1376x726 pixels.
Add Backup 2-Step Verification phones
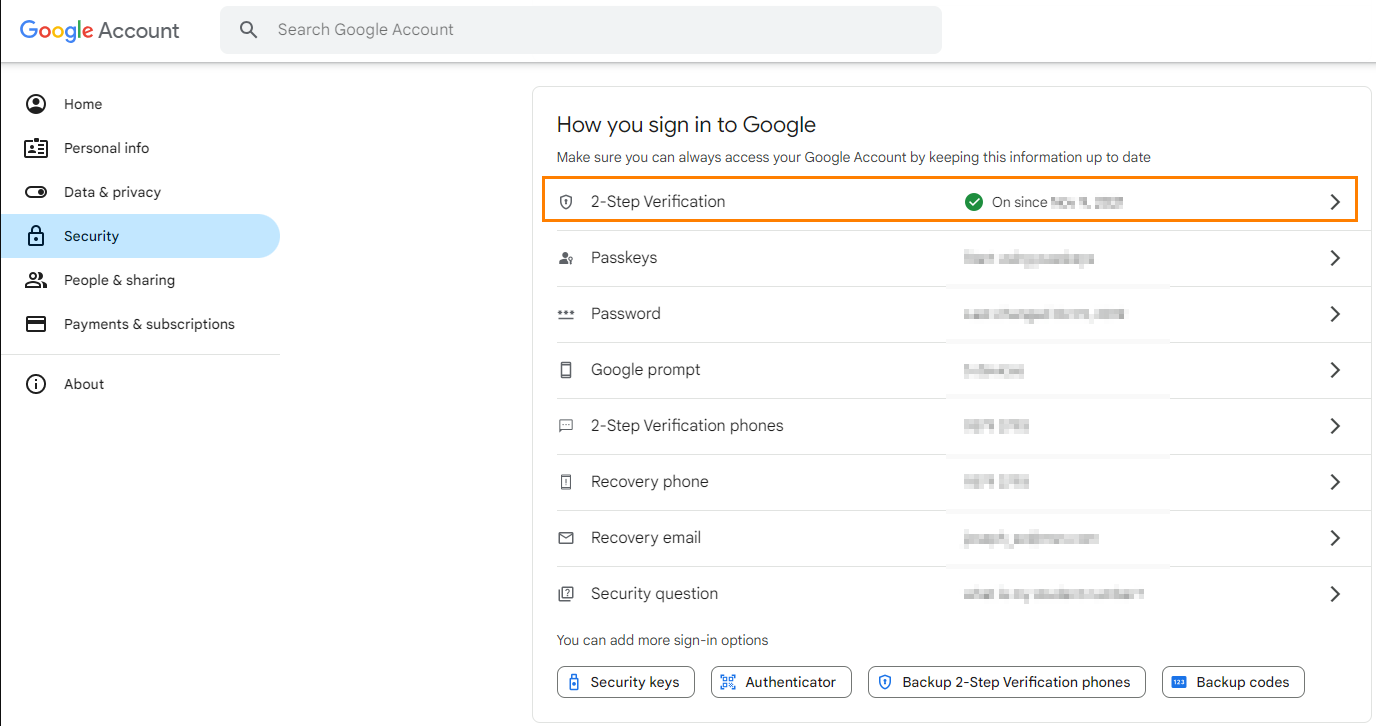coord(1007,682)
